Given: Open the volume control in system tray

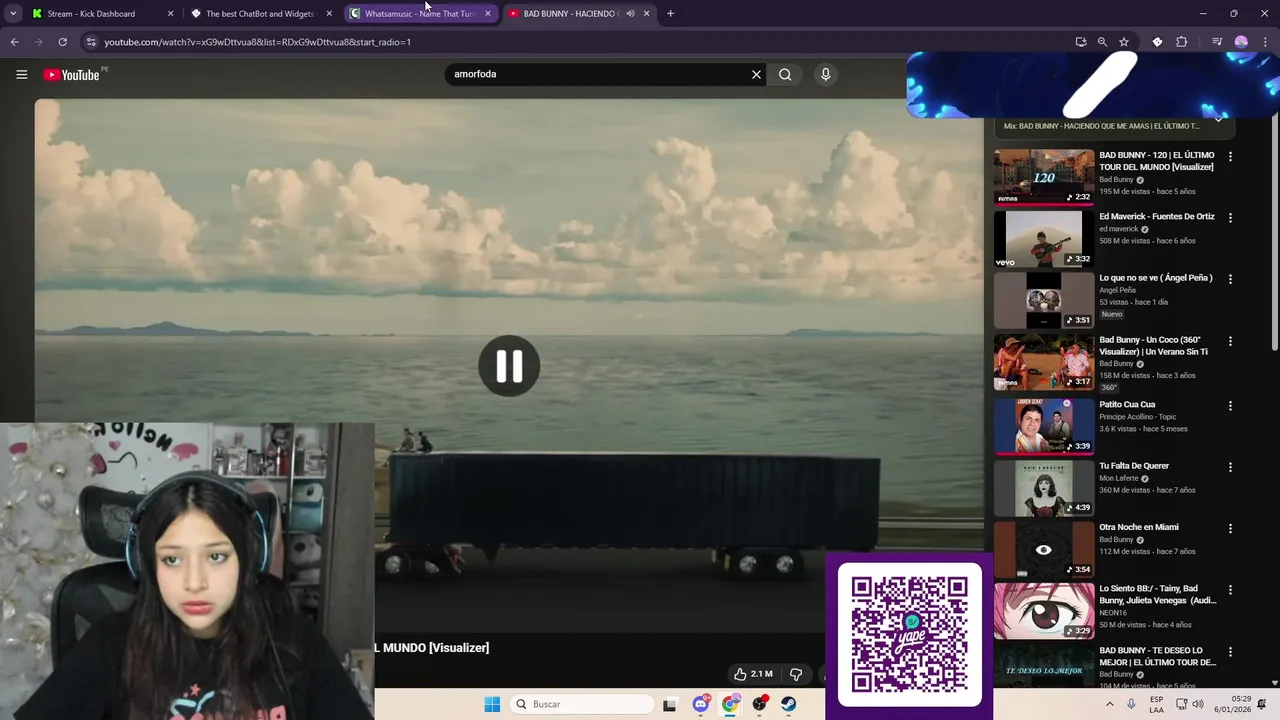Looking at the screenshot, I should pos(1198,704).
